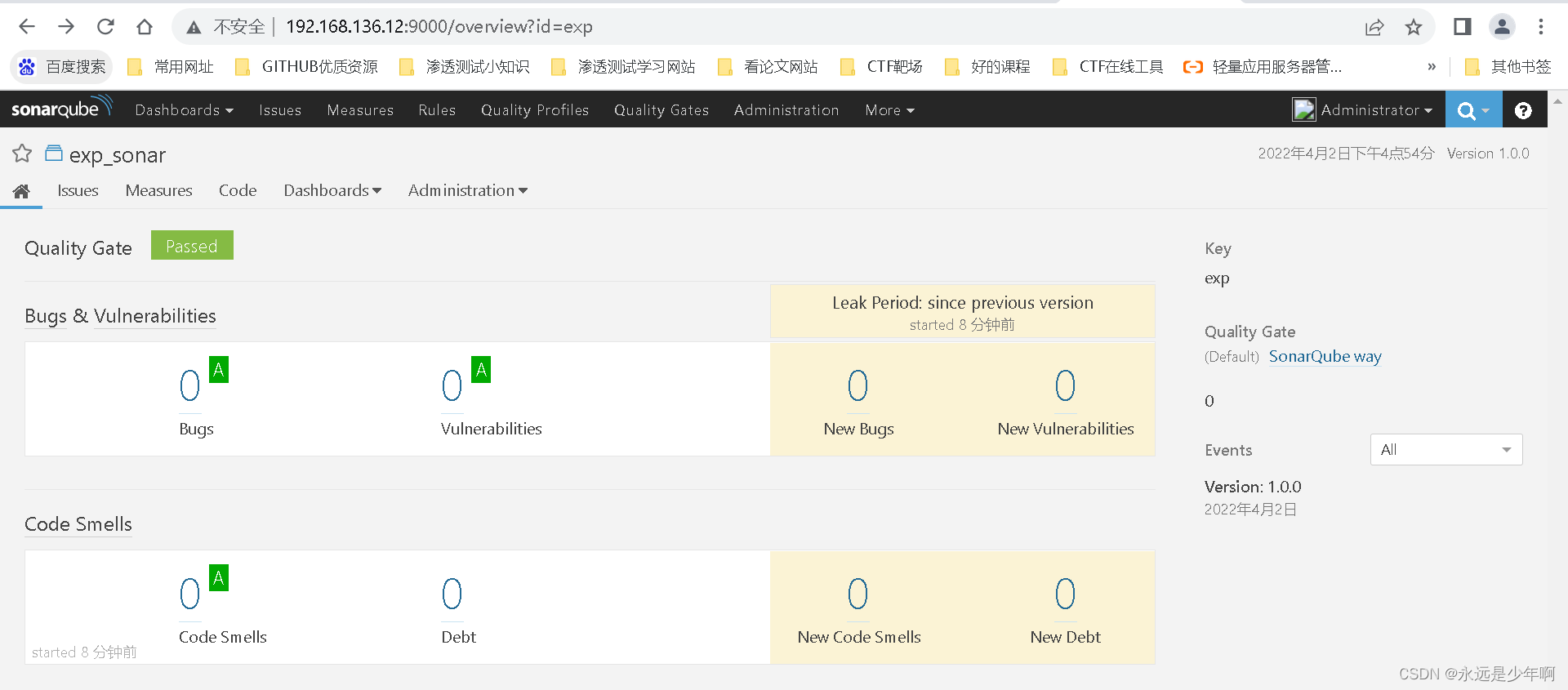
Task: Expand the project Dashboards dropdown
Action: [x=332, y=190]
